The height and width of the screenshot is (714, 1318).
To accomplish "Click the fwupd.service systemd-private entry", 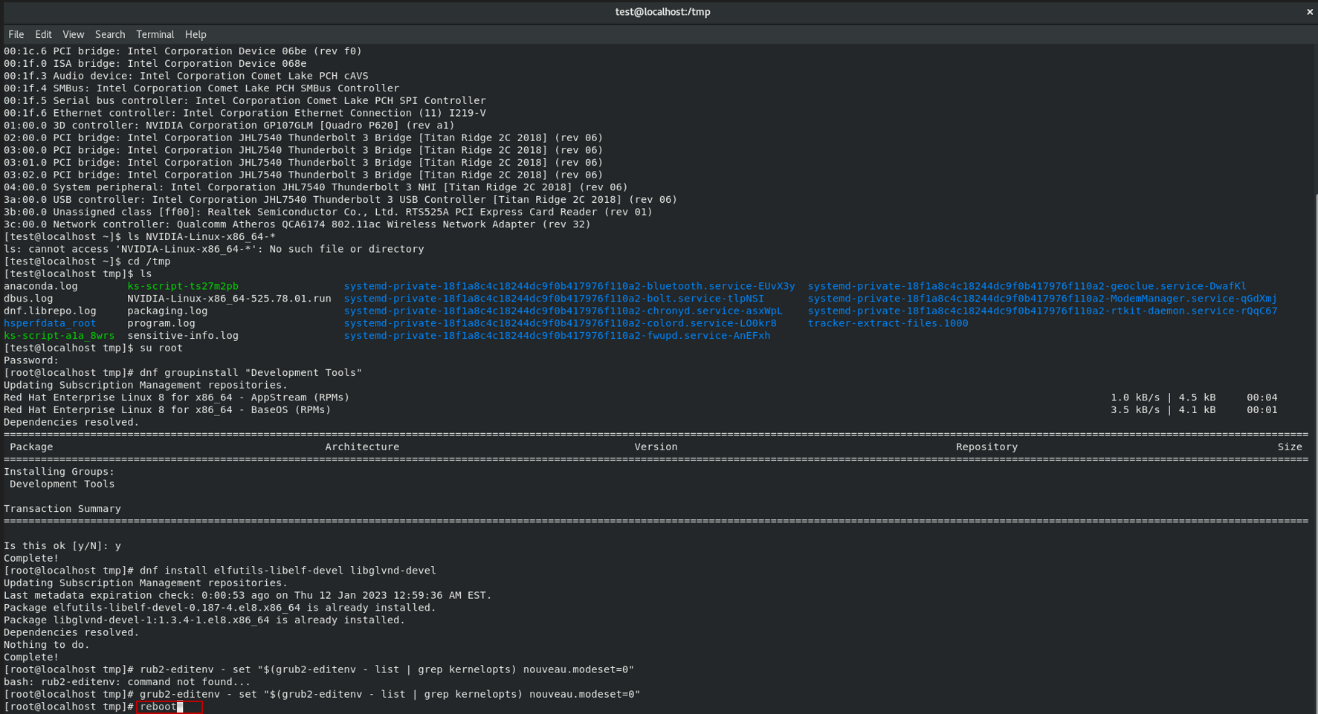I will coord(557,336).
